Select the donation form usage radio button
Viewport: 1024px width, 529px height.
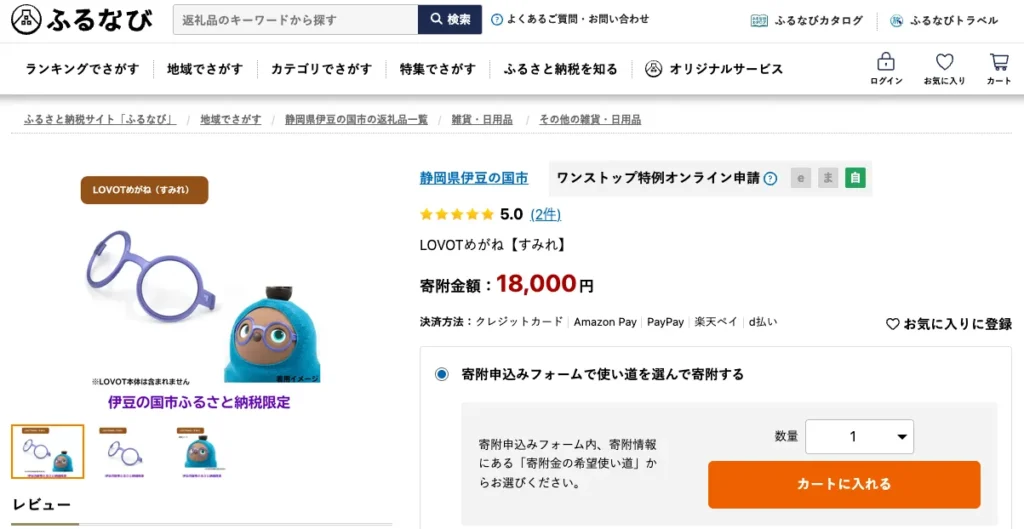click(442, 374)
